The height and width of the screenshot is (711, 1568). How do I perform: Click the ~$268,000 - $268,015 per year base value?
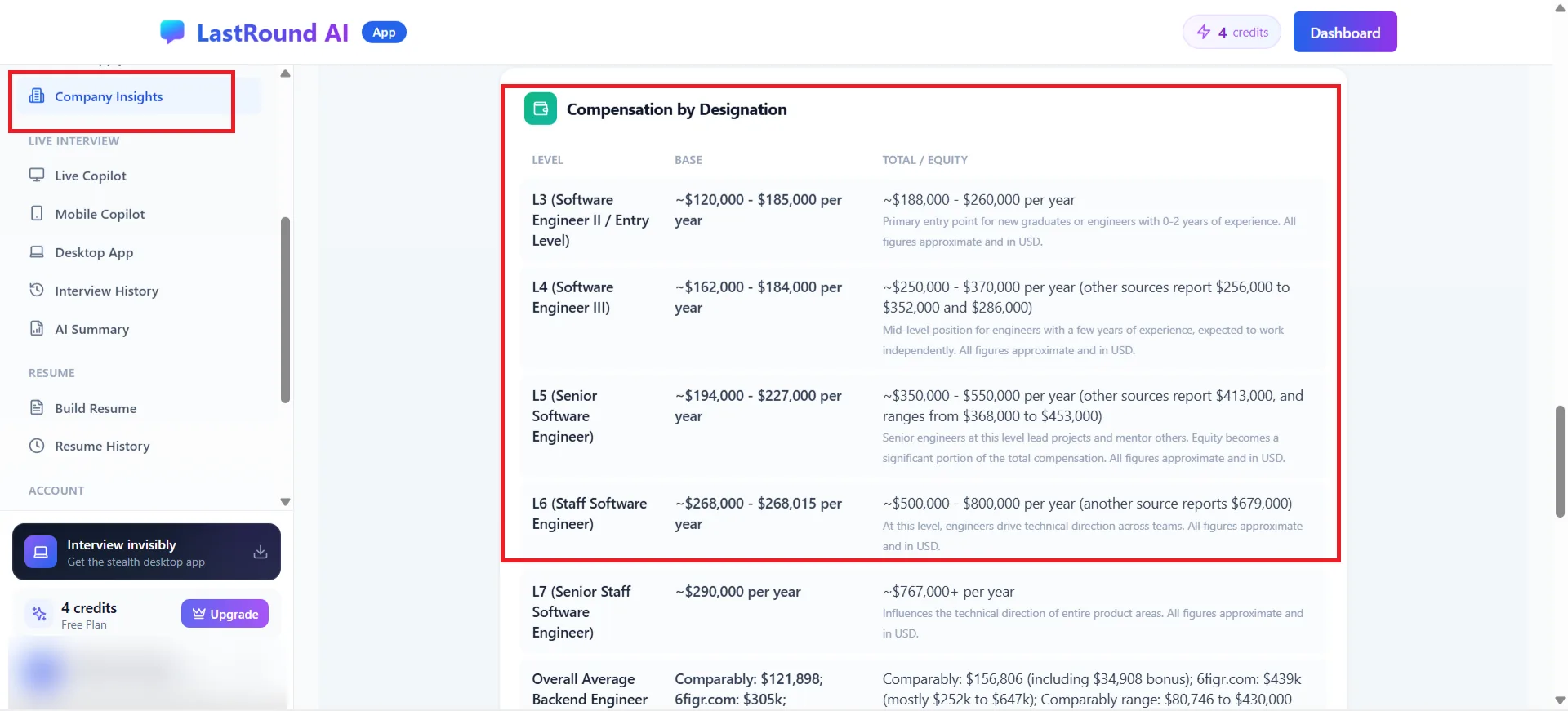pos(758,513)
